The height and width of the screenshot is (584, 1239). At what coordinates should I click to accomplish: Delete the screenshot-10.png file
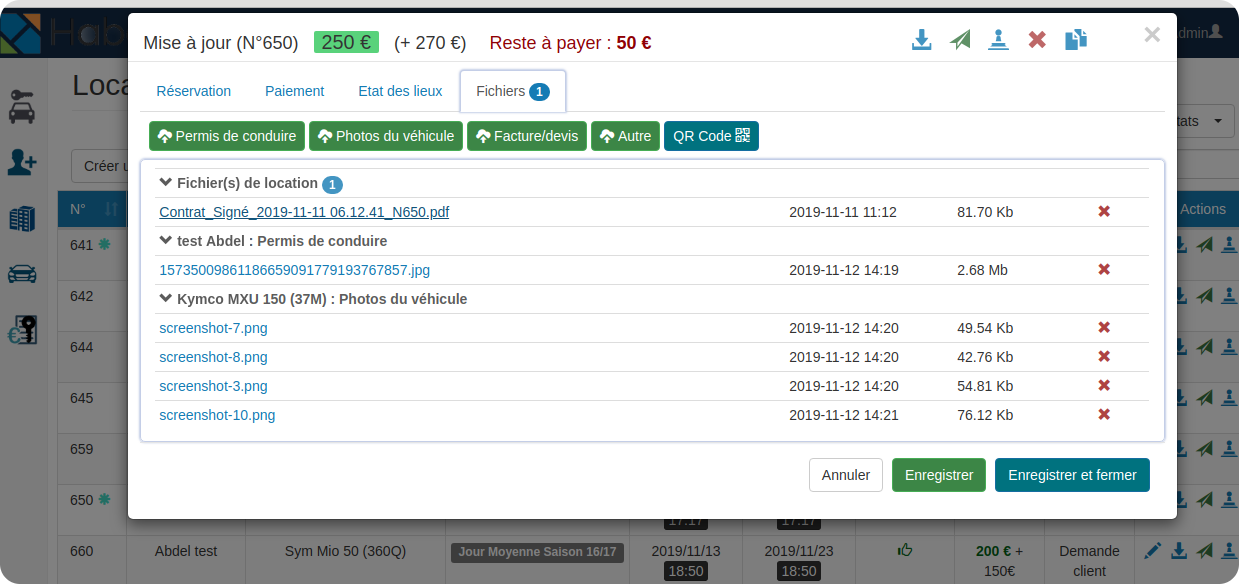(1104, 415)
